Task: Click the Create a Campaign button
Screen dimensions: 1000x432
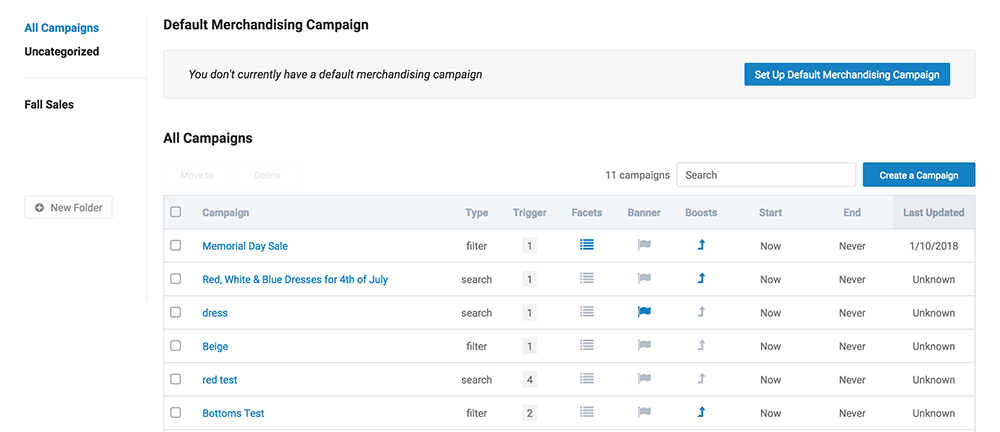Action: coord(918,175)
